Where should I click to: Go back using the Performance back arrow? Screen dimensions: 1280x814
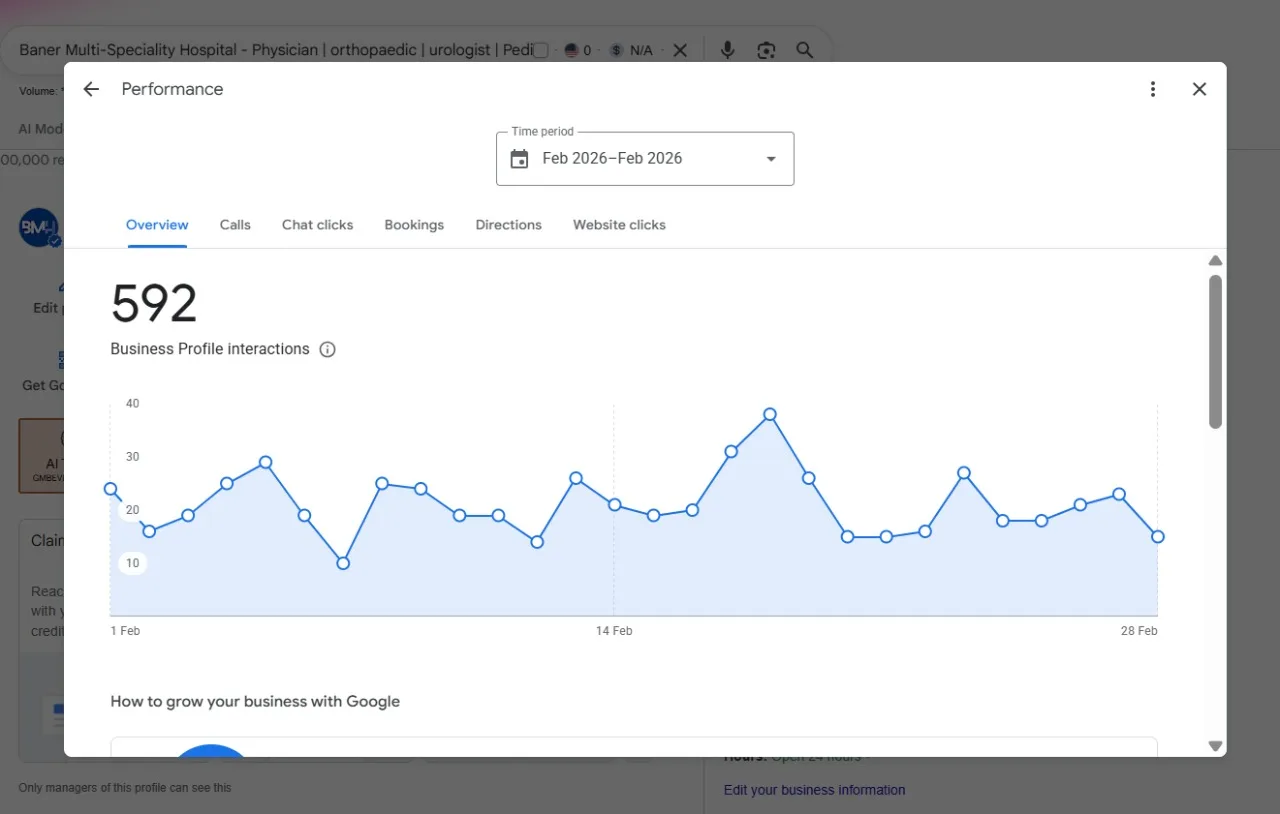91,89
